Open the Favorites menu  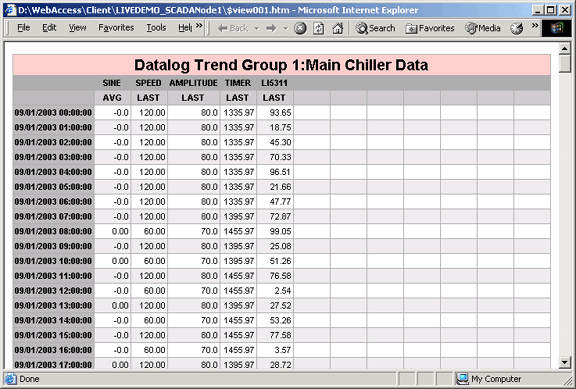coord(116,28)
